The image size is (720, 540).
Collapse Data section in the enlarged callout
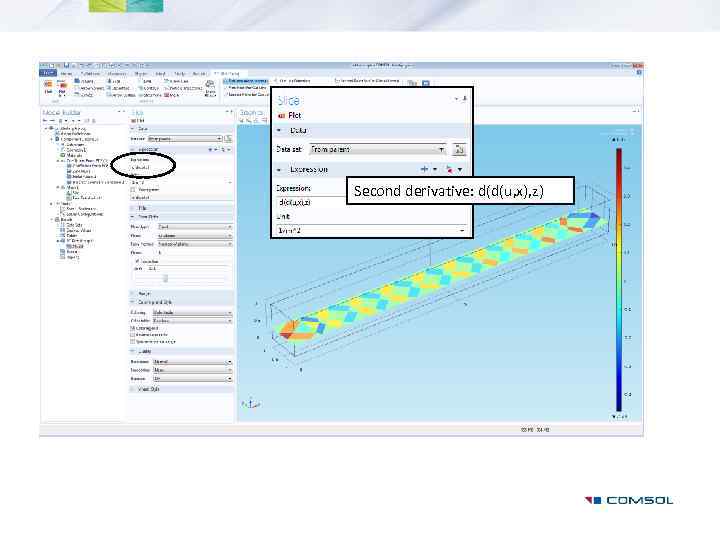pos(279,130)
